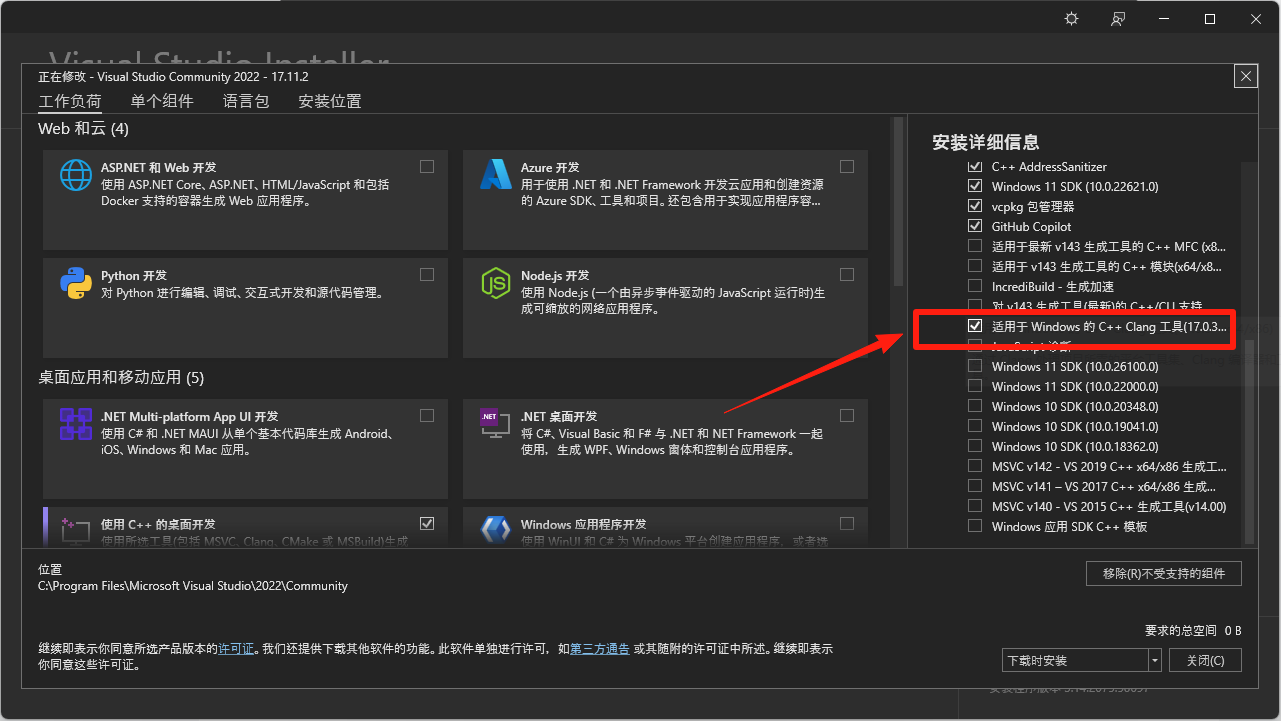Enable the ASP.NET and Web development workload
Image resolution: width=1281 pixels, height=721 pixels.
pyautogui.click(x=427, y=166)
